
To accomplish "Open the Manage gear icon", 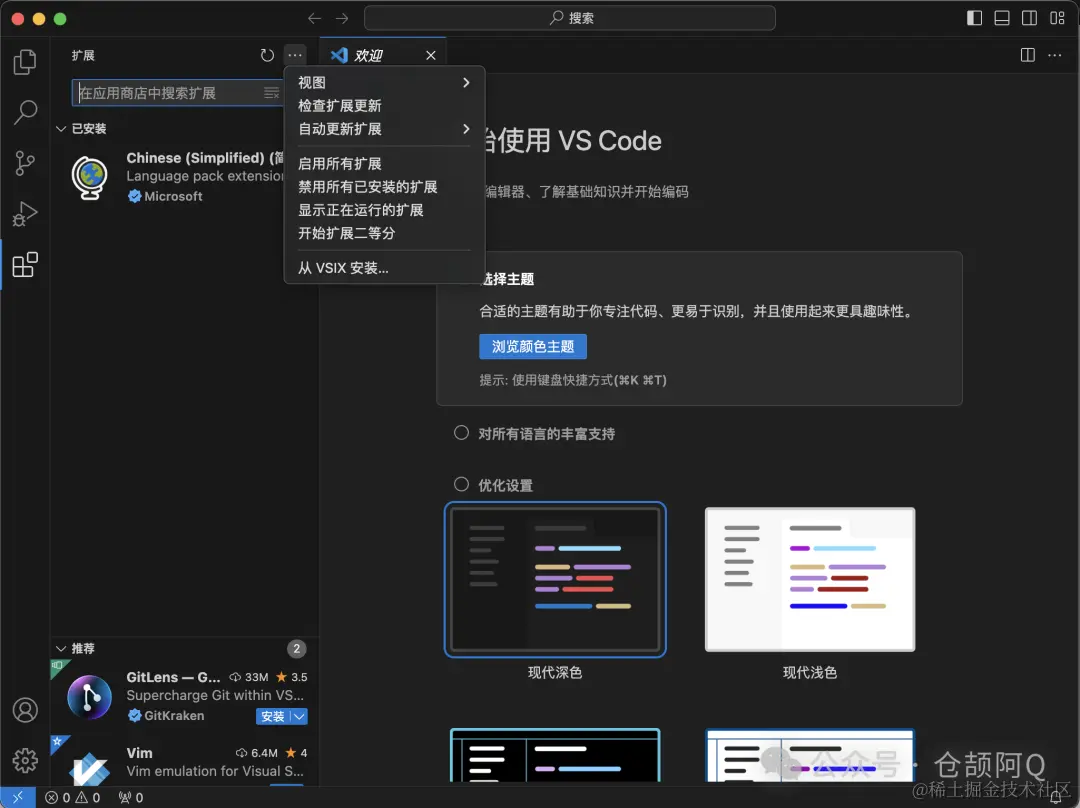I will pyautogui.click(x=25, y=760).
